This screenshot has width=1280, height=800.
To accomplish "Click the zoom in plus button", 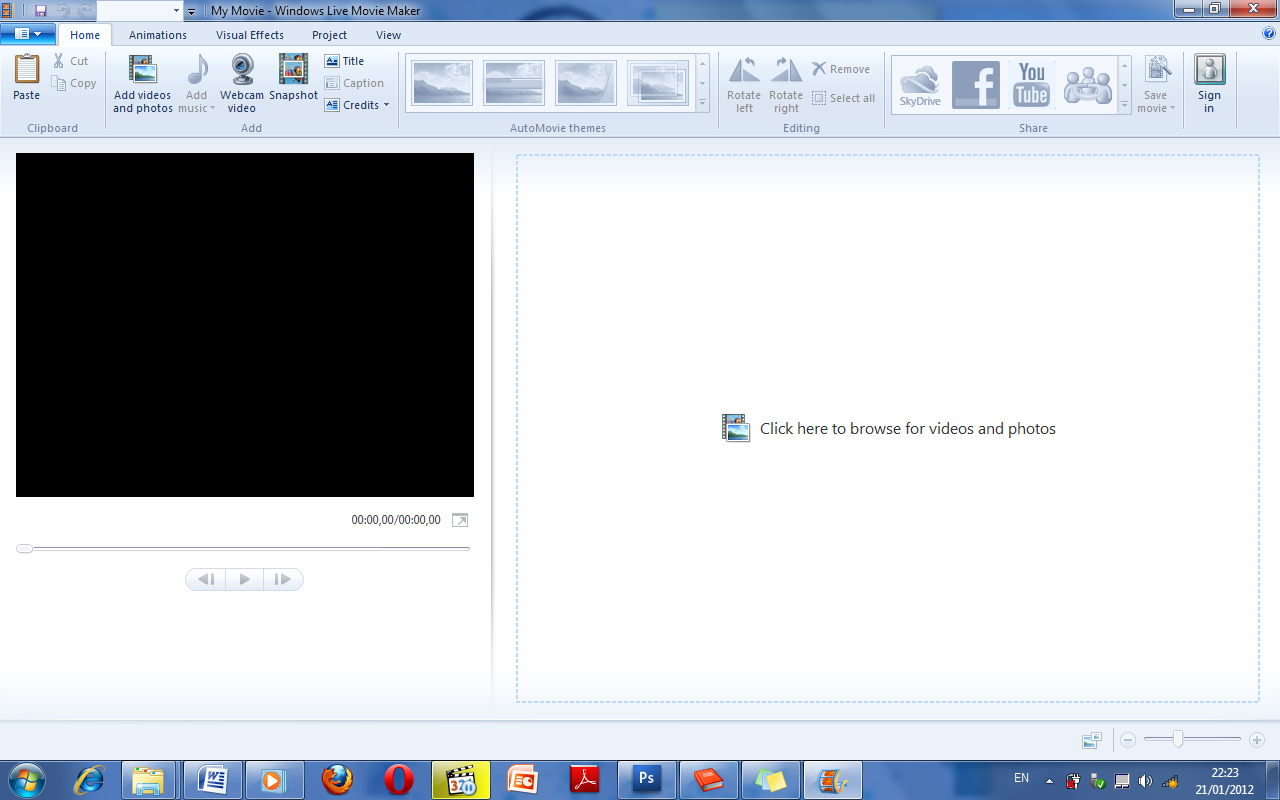I will [x=1257, y=740].
